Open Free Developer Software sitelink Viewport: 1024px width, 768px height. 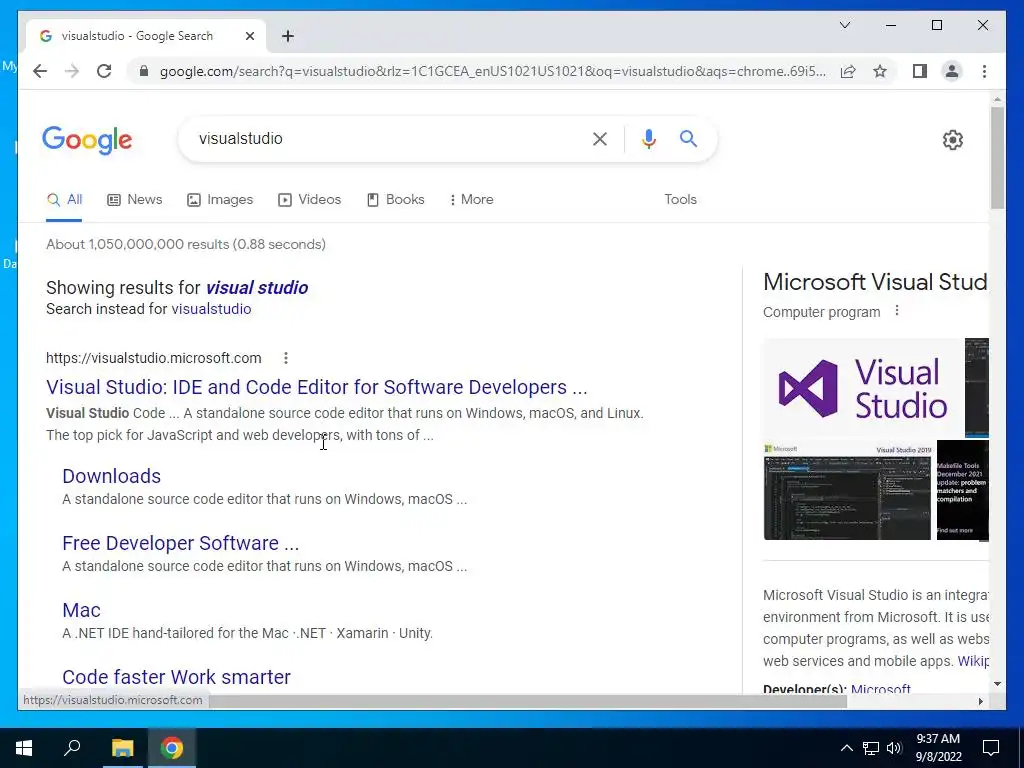click(180, 543)
